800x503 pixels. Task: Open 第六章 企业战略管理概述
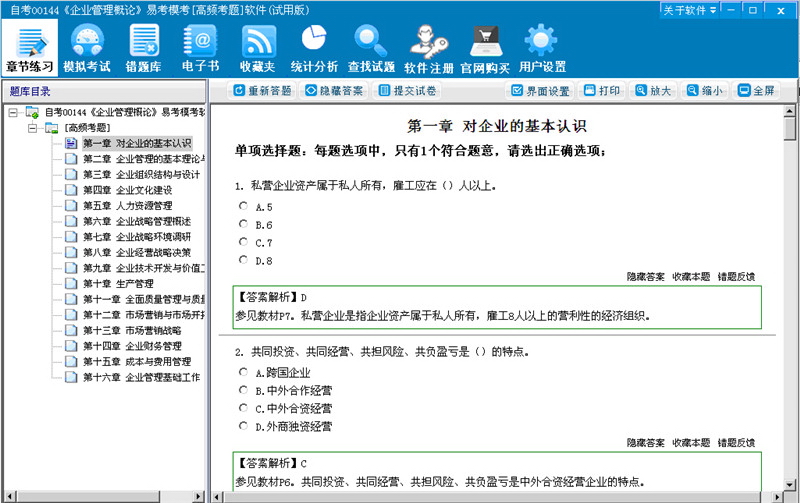[x=137, y=221]
